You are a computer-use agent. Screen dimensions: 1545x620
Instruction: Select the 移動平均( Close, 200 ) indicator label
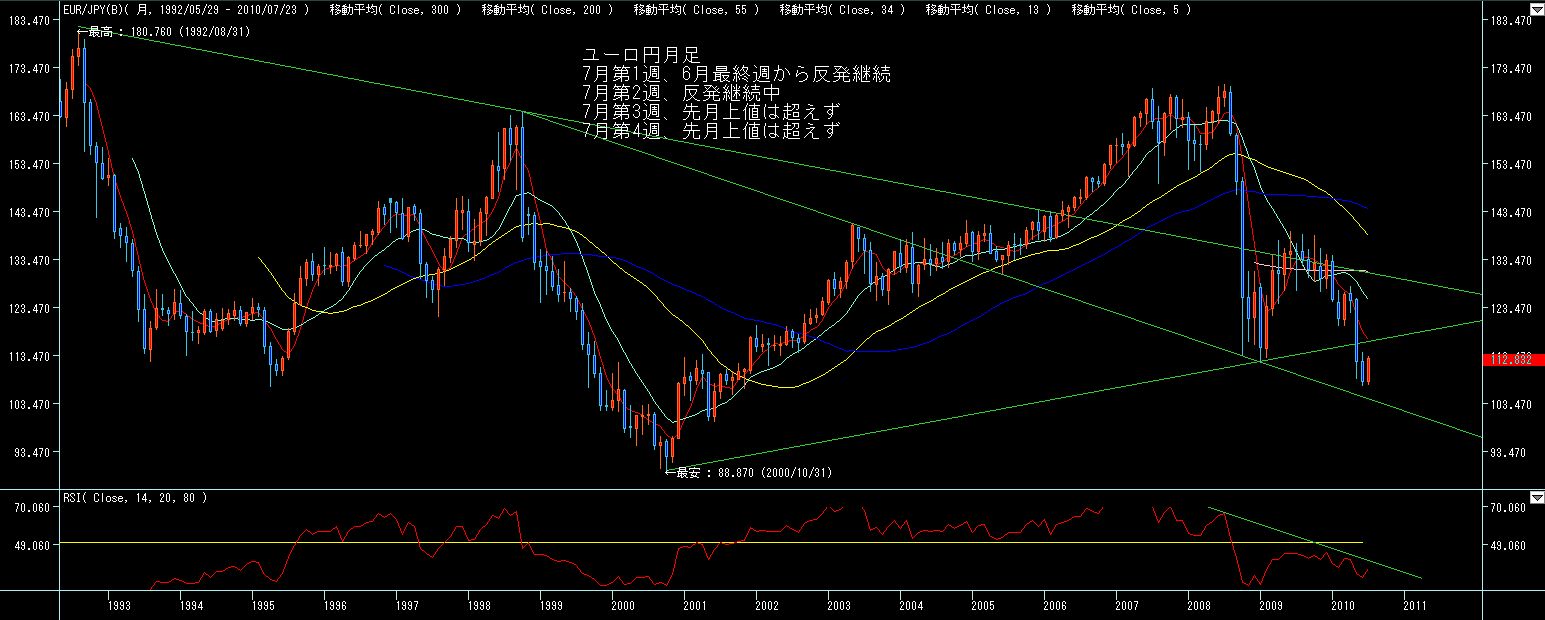point(548,9)
